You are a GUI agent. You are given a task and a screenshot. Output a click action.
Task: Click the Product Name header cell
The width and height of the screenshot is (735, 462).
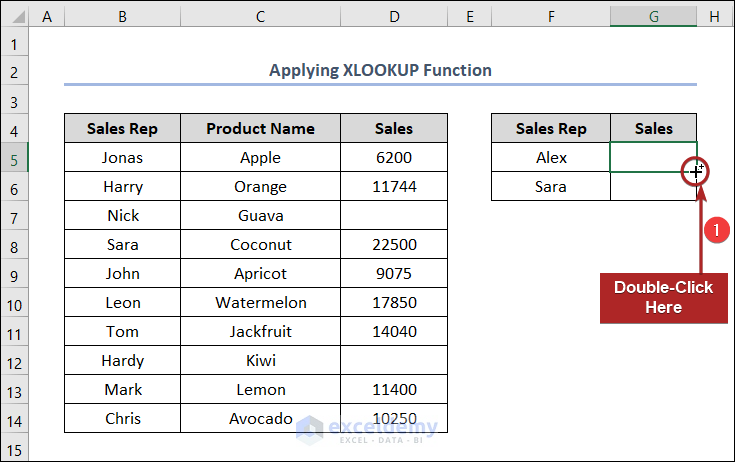tap(260, 128)
